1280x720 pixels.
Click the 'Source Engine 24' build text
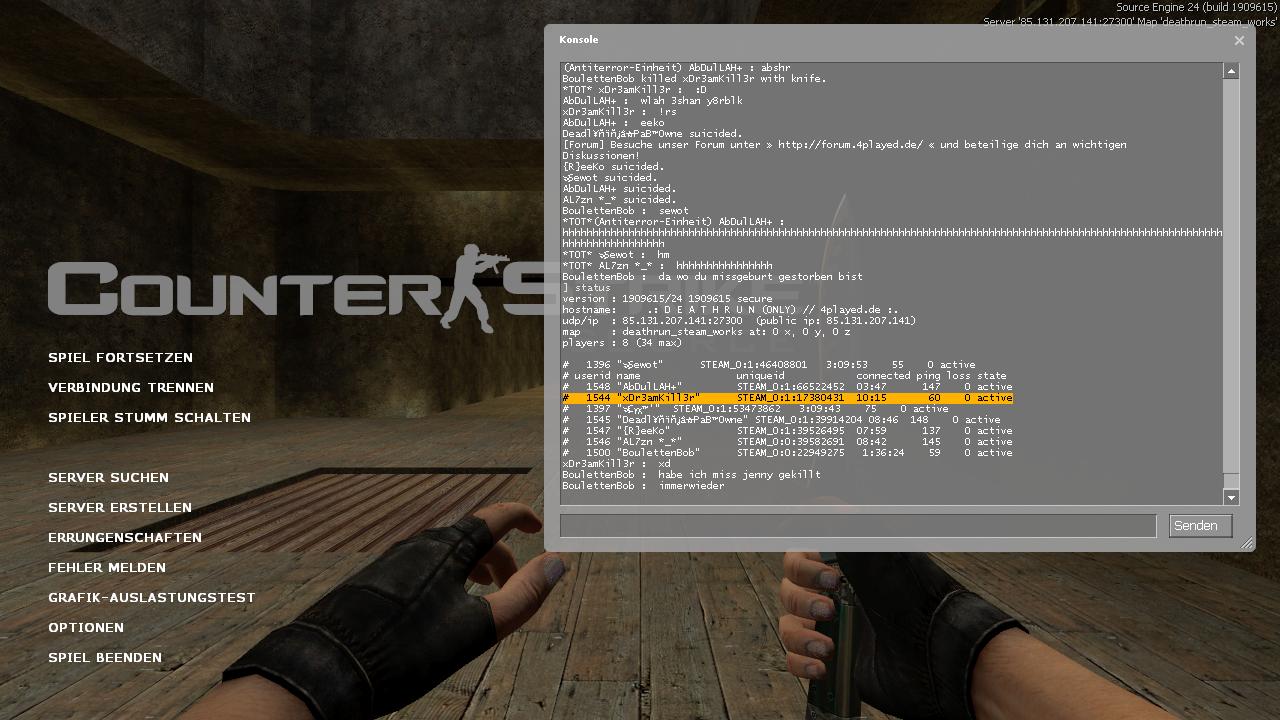(x=1196, y=8)
